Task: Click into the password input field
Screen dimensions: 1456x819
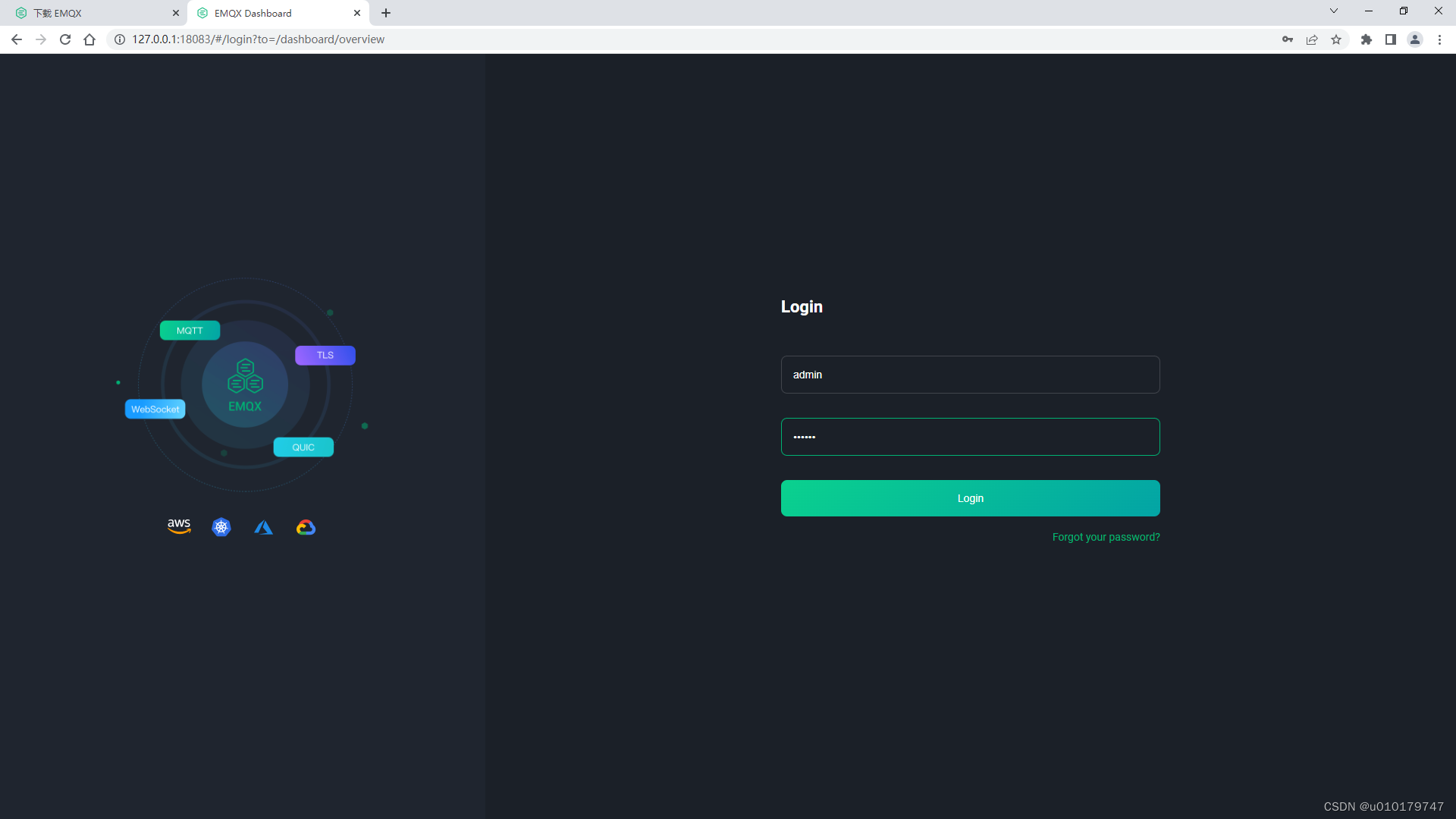Action: pos(970,437)
